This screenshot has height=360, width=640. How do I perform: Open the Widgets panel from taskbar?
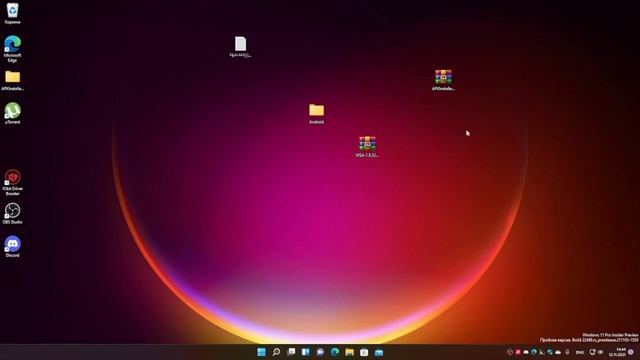pyautogui.click(x=306, y=352)
